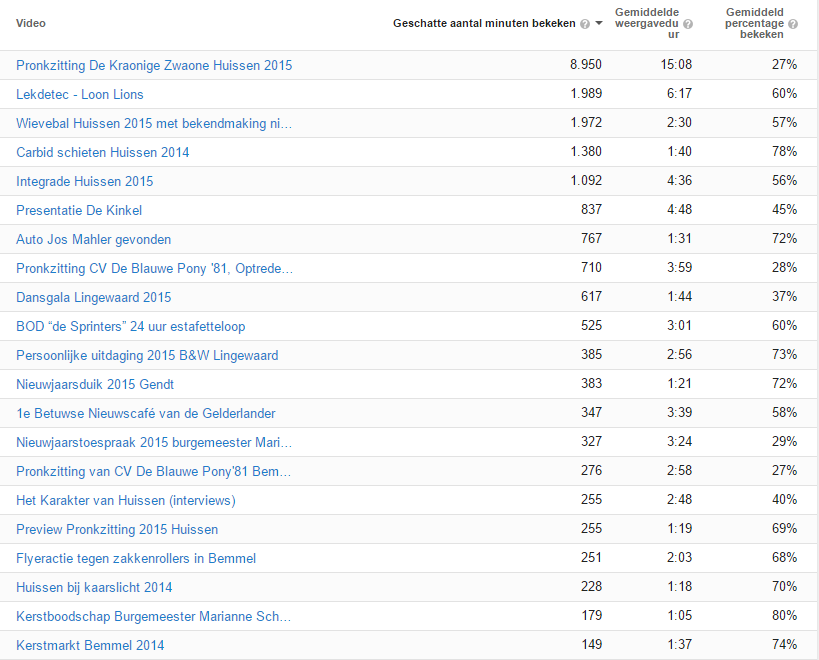Open Huissen bij kaarslicht 2014 video

94,587
